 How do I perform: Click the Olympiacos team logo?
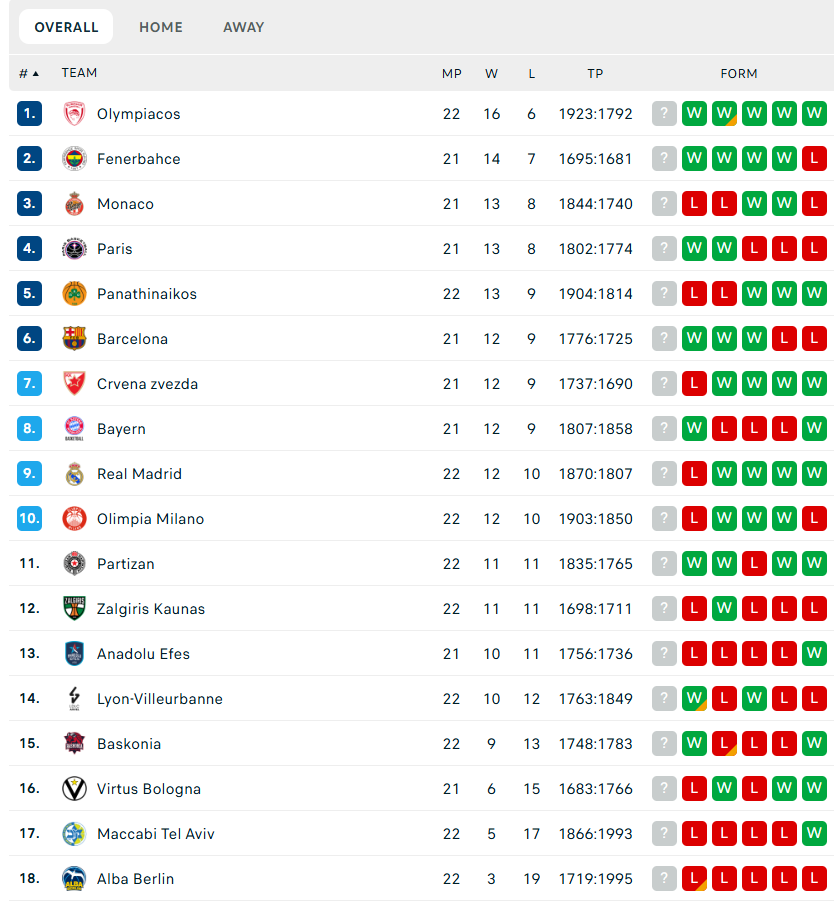pyautogui.click(x=74, y=114)
